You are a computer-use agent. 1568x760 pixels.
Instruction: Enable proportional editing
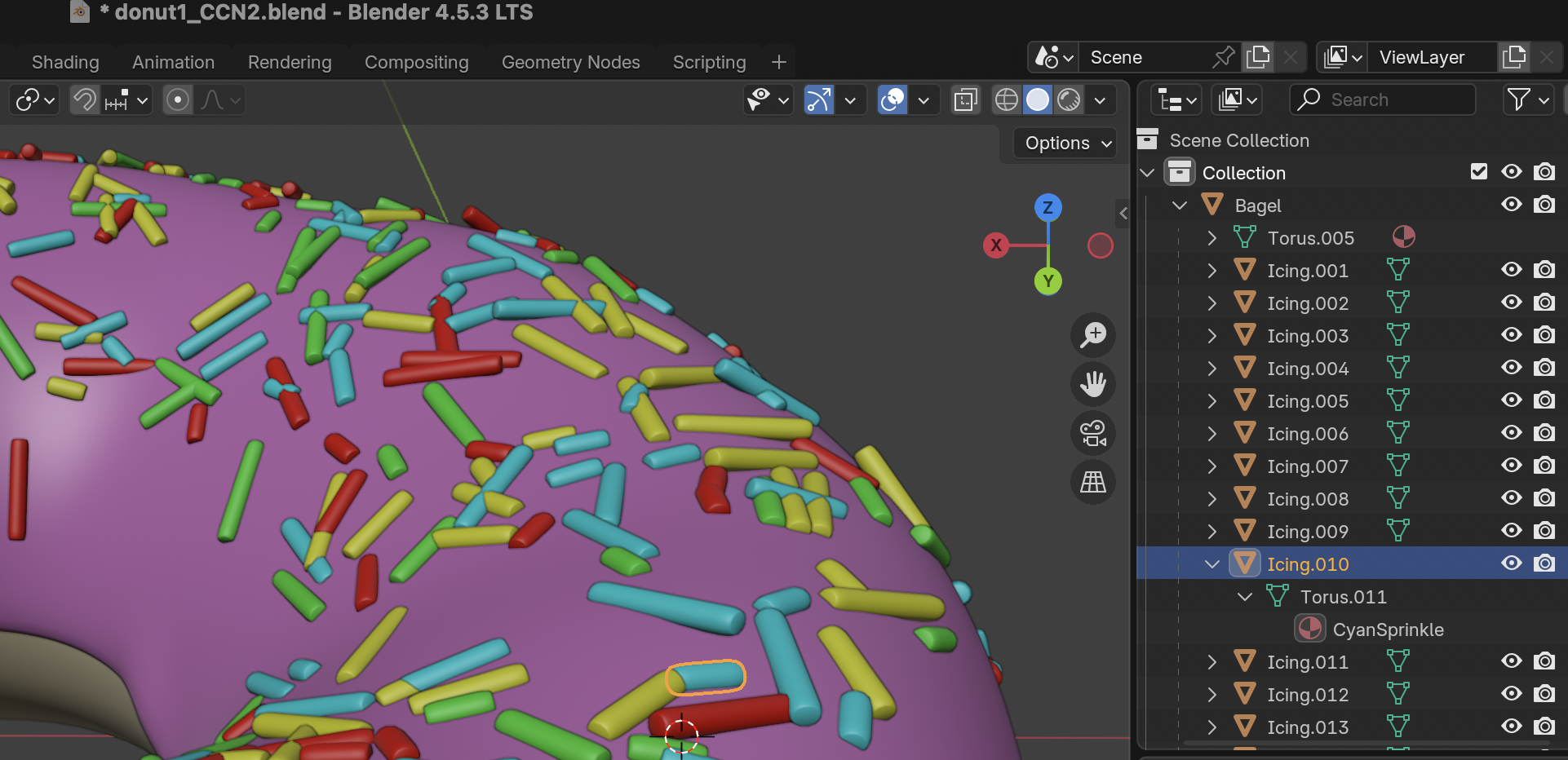pyautogui.click(x=178, y=99)
